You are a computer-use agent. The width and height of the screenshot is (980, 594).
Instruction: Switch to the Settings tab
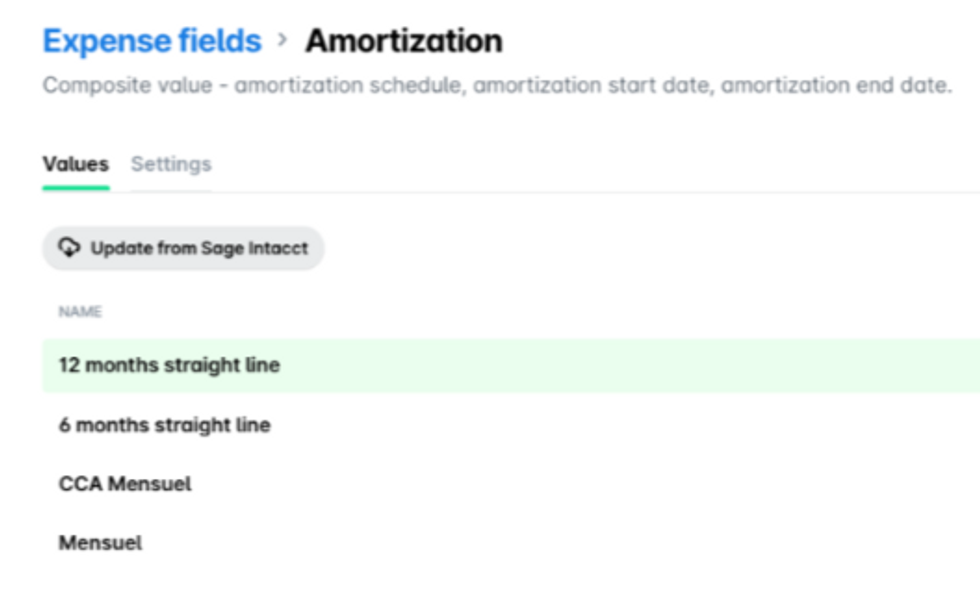(x=171, y=164)
